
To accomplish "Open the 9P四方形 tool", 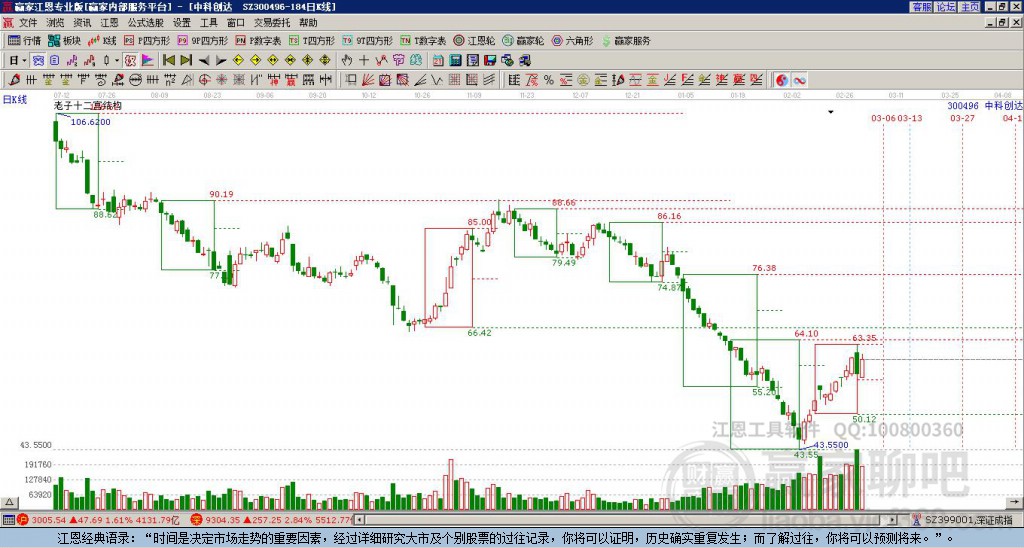I will [202, 40].
